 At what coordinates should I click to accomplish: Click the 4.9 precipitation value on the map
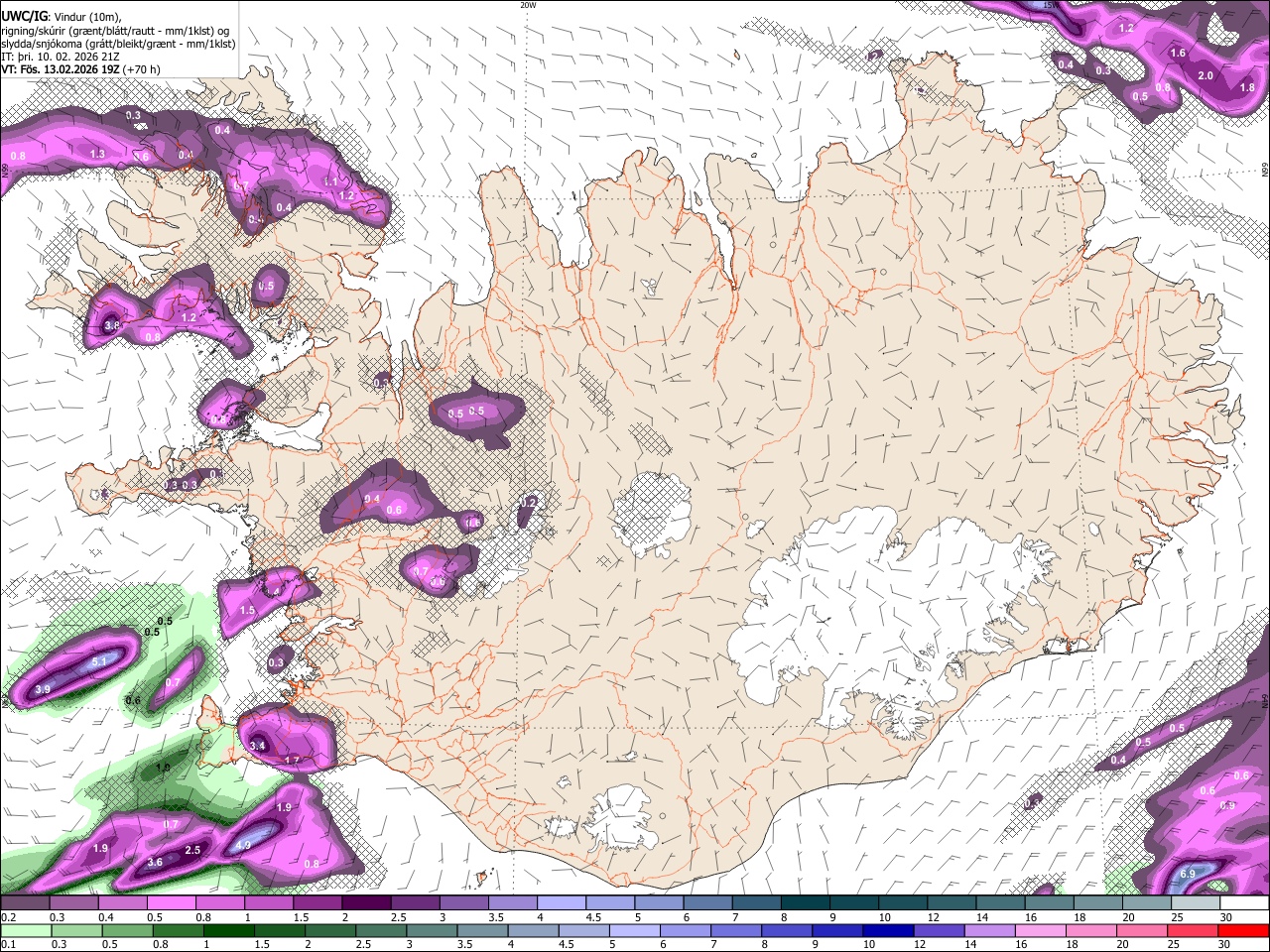click(243, 846)
